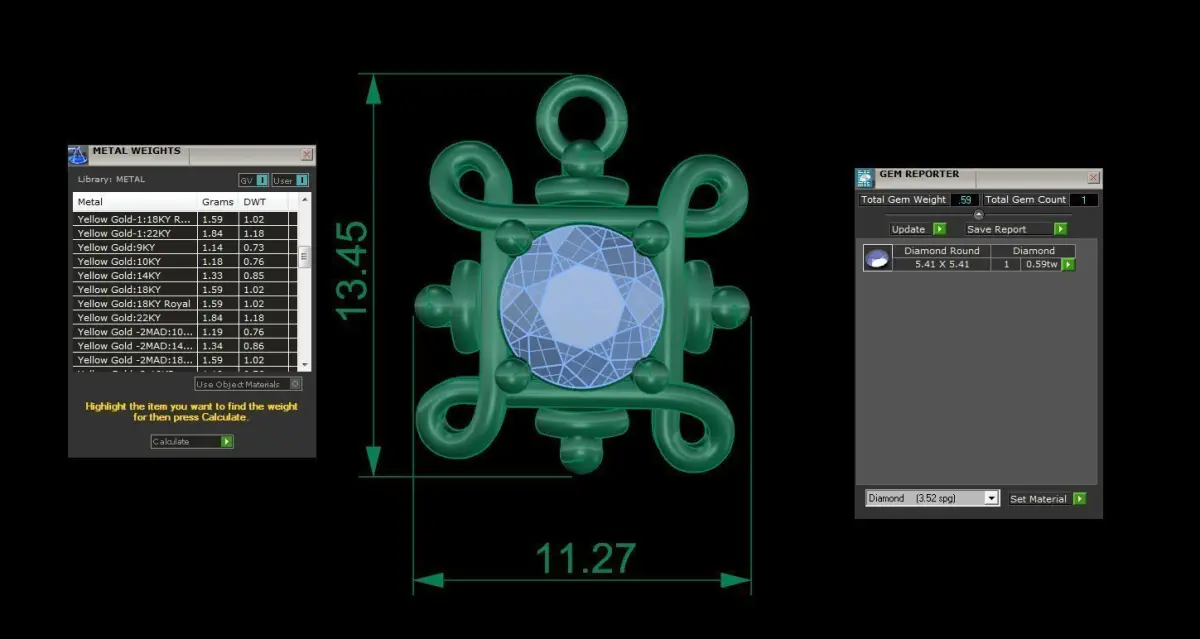Click the green arrow next to 0.59tw
This screenshot has width=1200, height=639.
1069,265
